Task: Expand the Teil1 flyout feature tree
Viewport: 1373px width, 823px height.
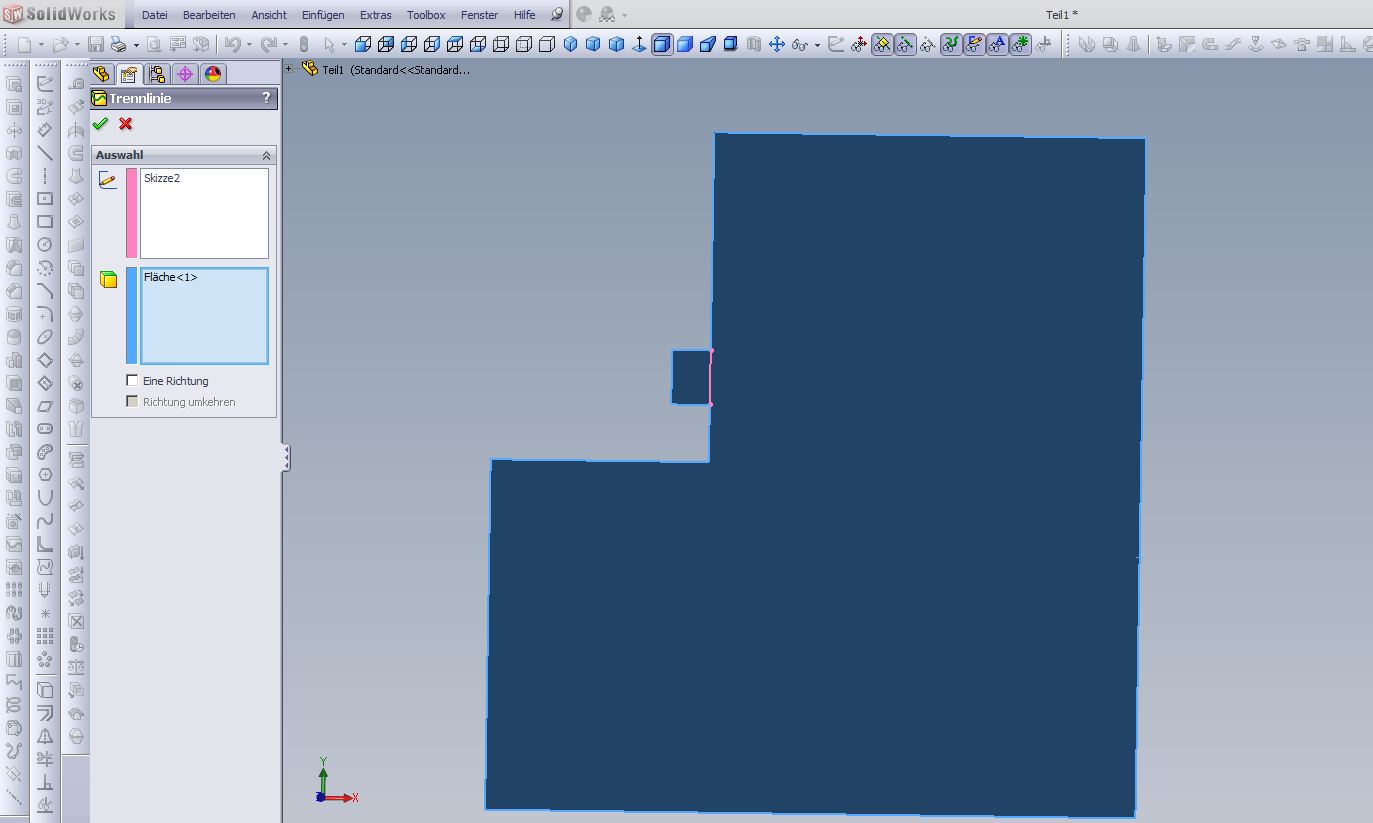Action: [x=289, y=69]
